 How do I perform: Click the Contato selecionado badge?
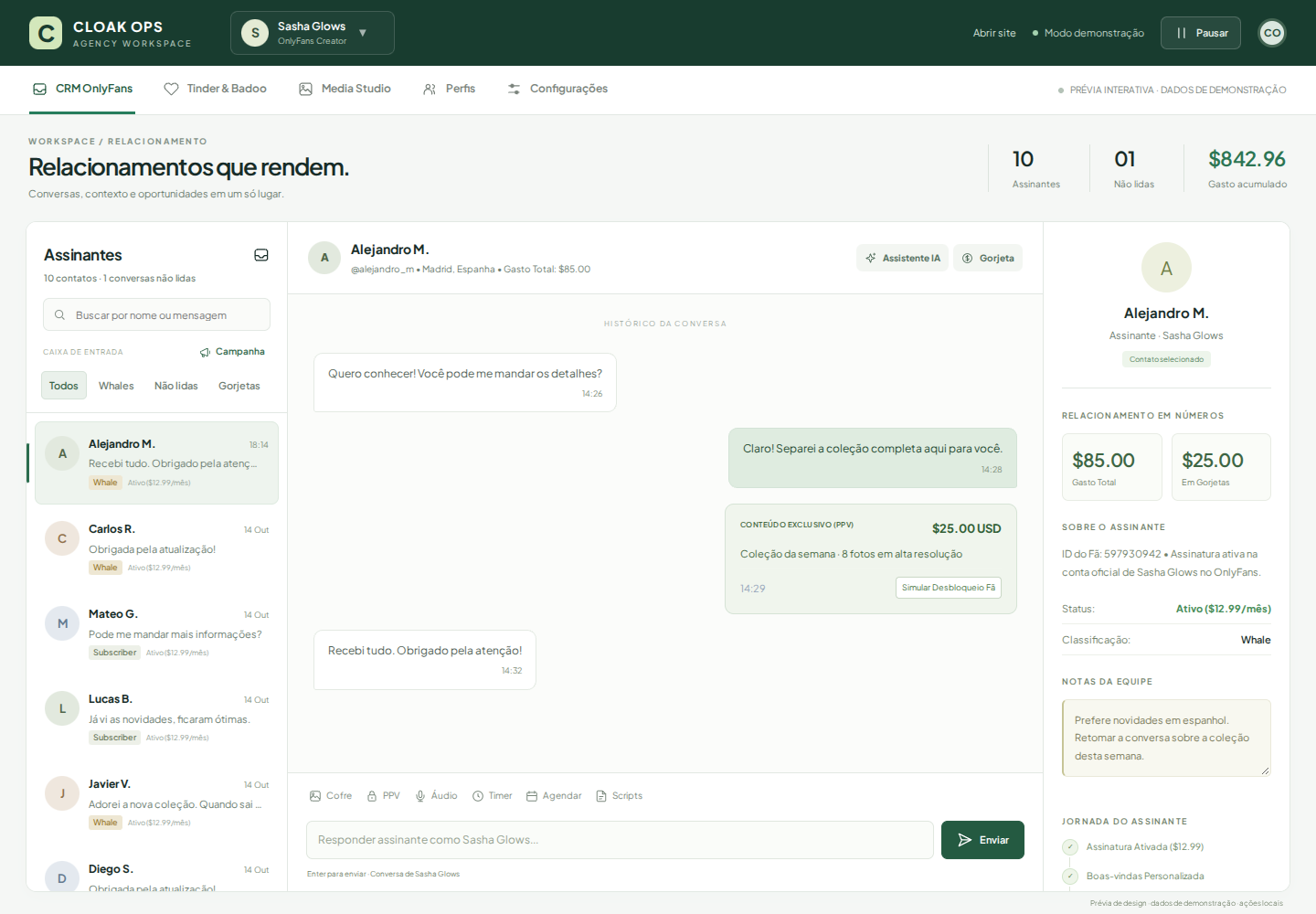(1166, 359)
